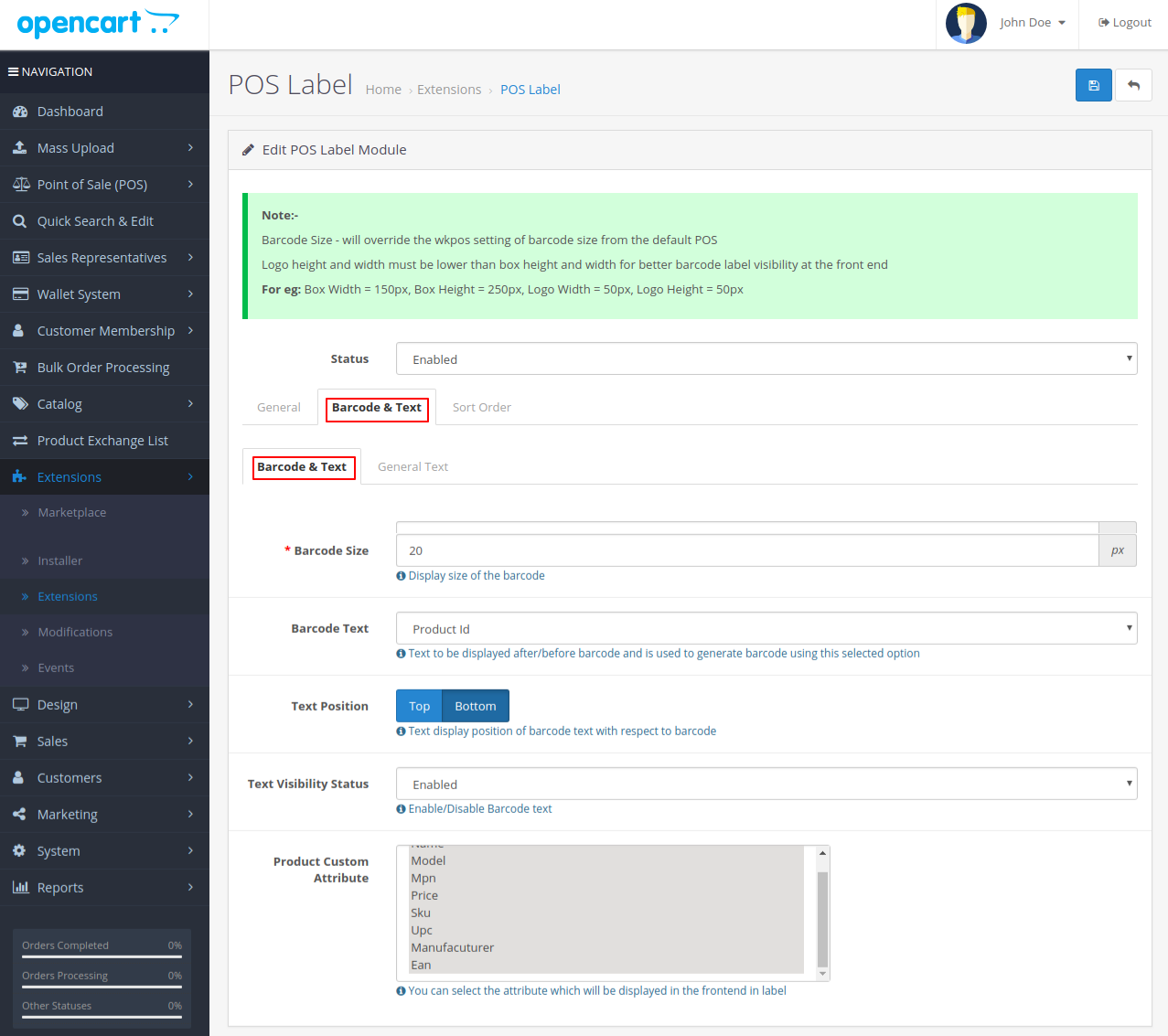Click the Point of Sale scales icon

tap(20, 185)
